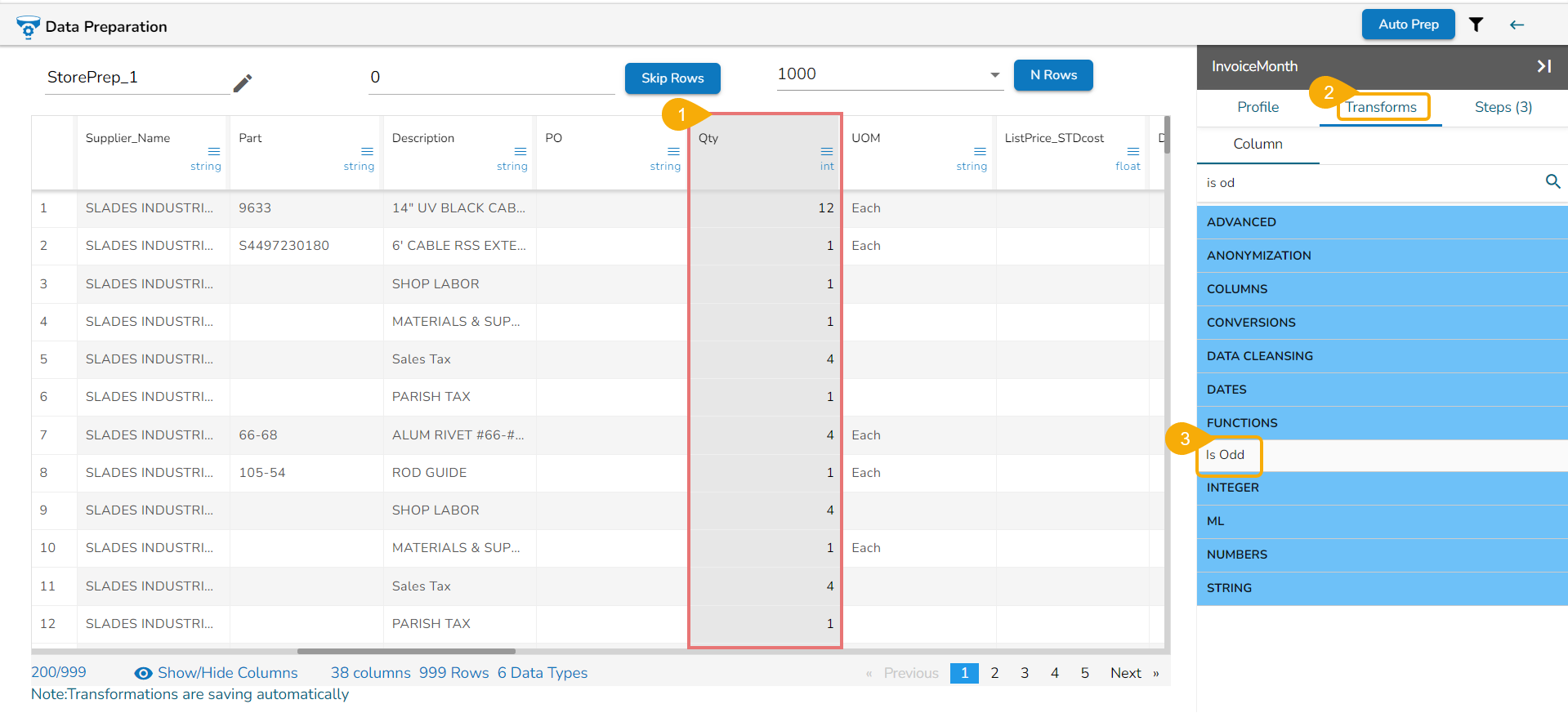Click the Show/Hide Columns link text

point(227,673)
